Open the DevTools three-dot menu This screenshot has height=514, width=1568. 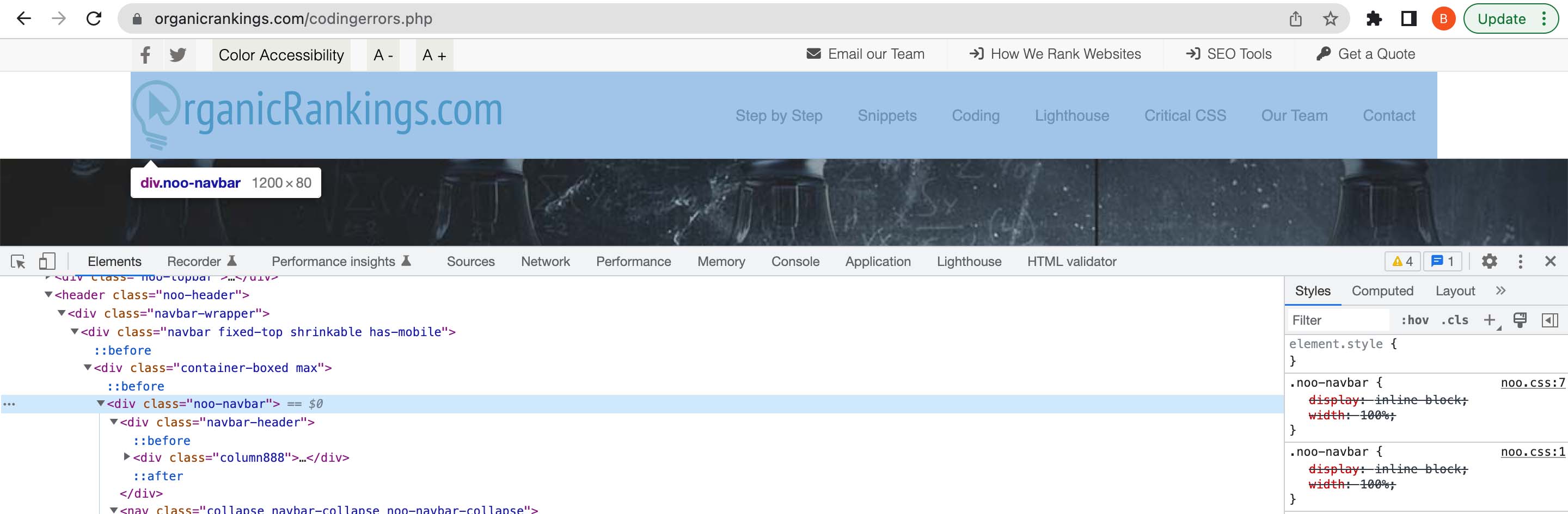[x=1520, y=262]
